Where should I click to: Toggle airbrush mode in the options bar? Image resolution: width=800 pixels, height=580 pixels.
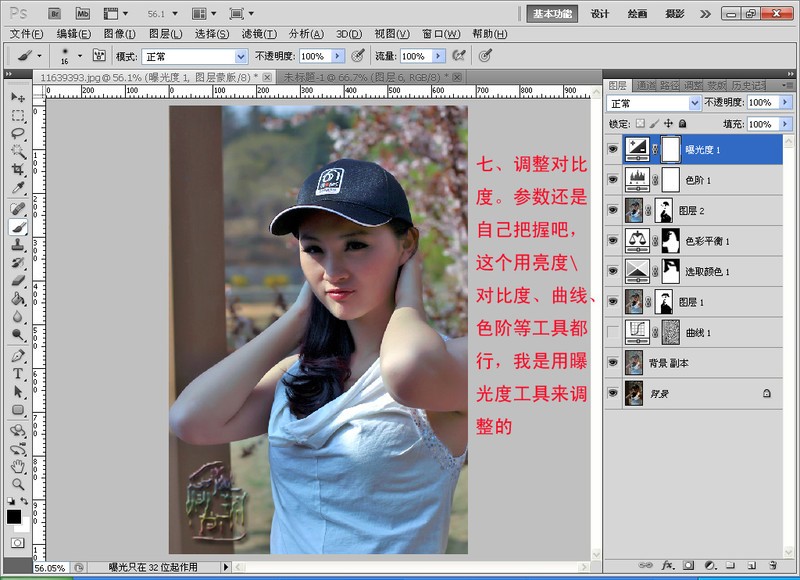pos(484,56)
